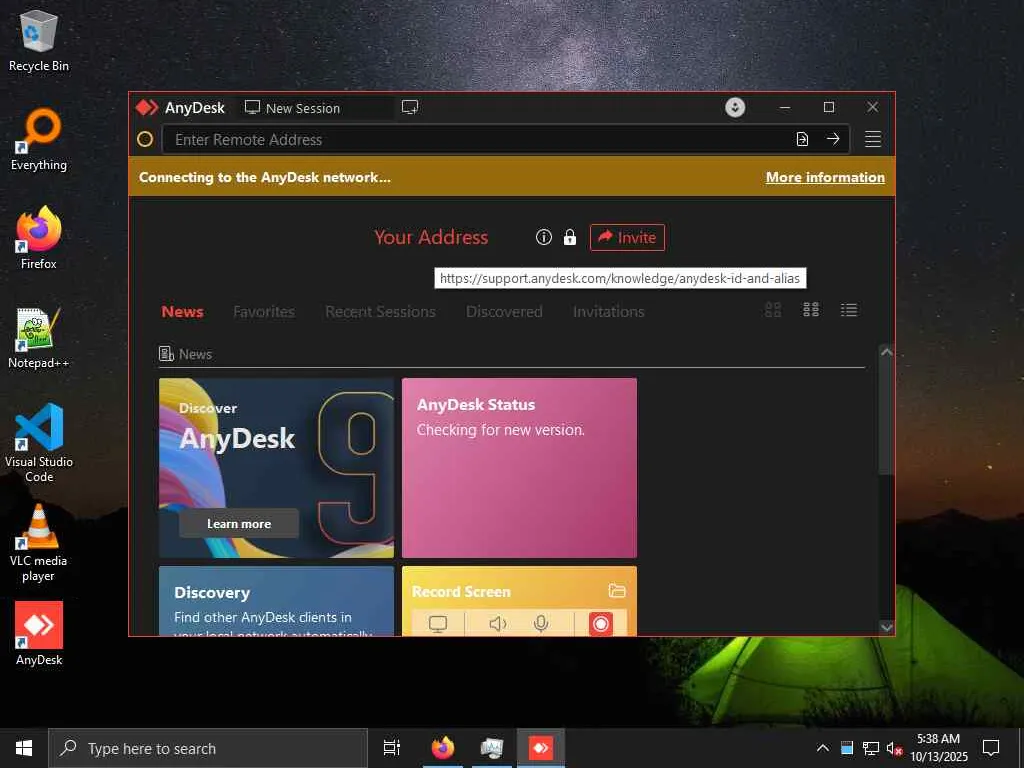1024x768 pixels.
Task: Open the News tab
Action: click(182, 312)
